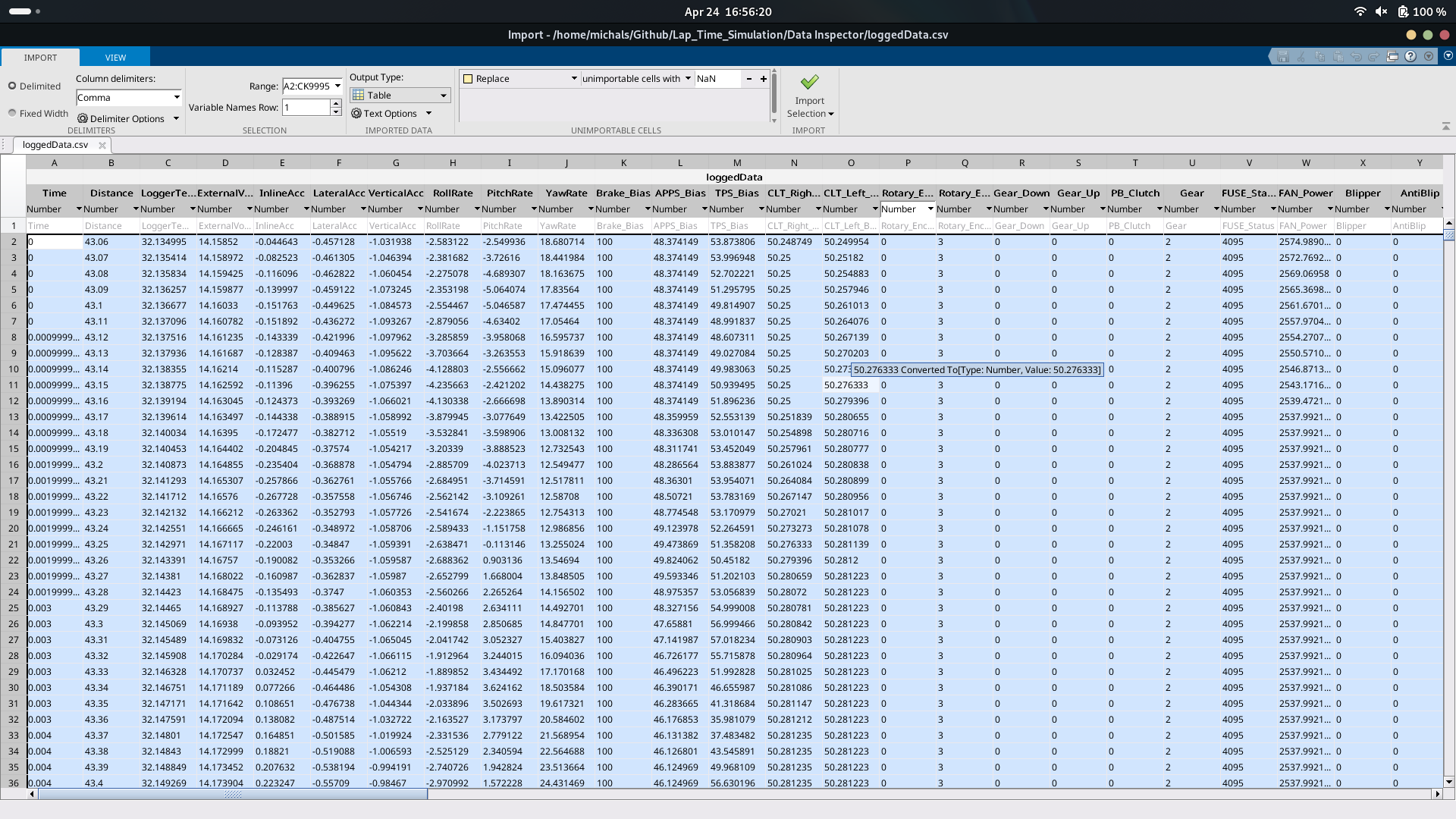Image resolution: width=1456 pixels, height=819 pixels.
Task: Click the Delimiter Options gear icon
Action: (x=83, y=118)
